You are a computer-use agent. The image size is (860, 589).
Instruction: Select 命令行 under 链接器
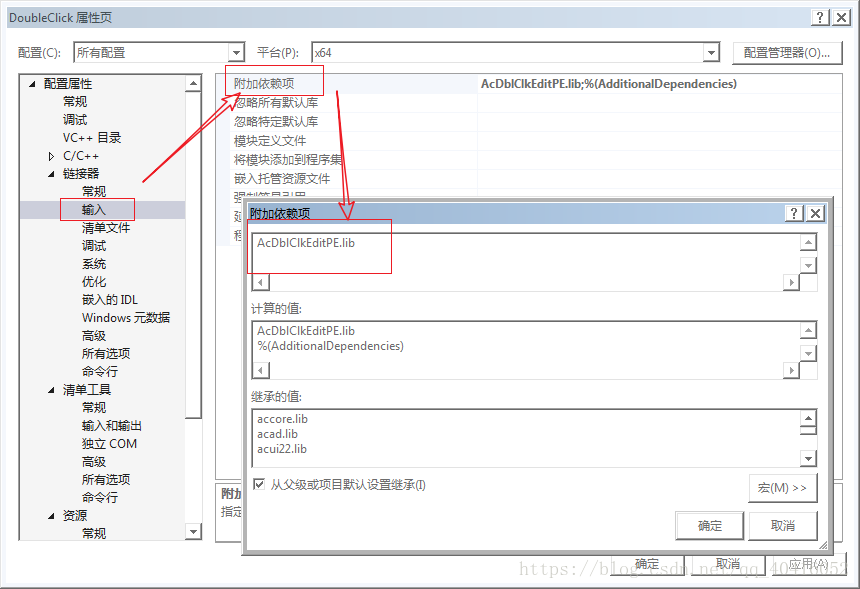point(100,371)
